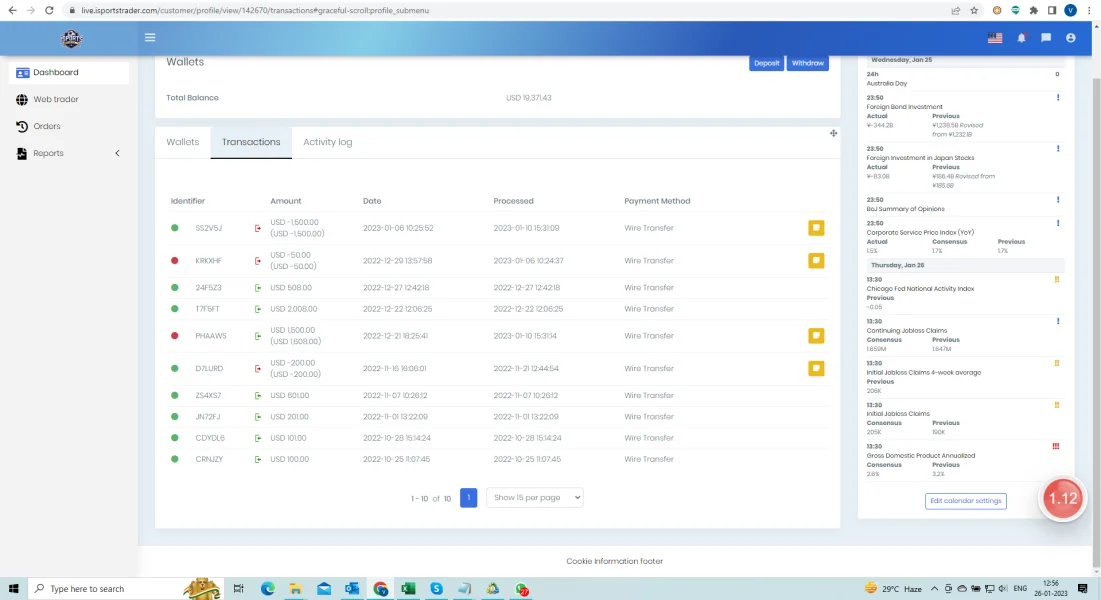The width and height of the screenshot is (1101, 600).
Task: Open the user profile account icon
Action: click(x=1071, y=38)
